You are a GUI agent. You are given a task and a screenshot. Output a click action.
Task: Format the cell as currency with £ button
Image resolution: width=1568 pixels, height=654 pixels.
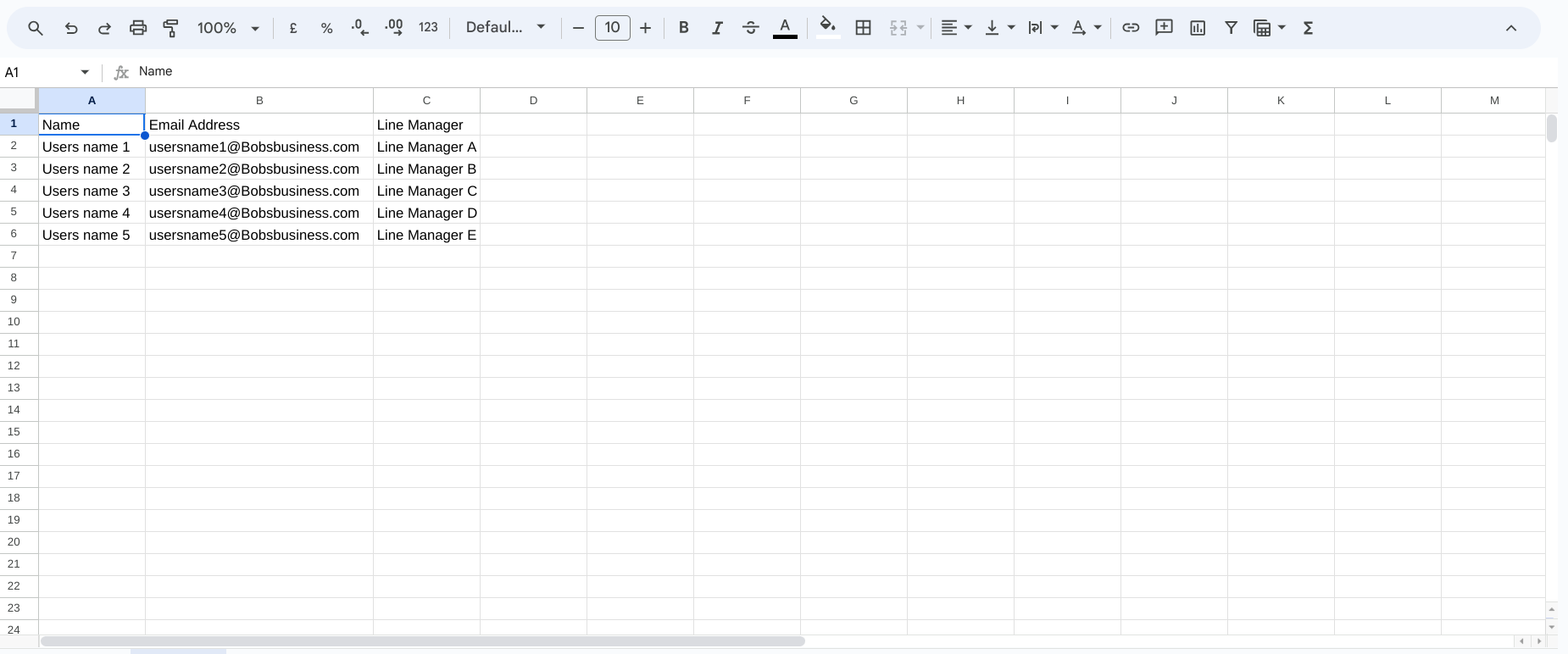coord(293,28)
